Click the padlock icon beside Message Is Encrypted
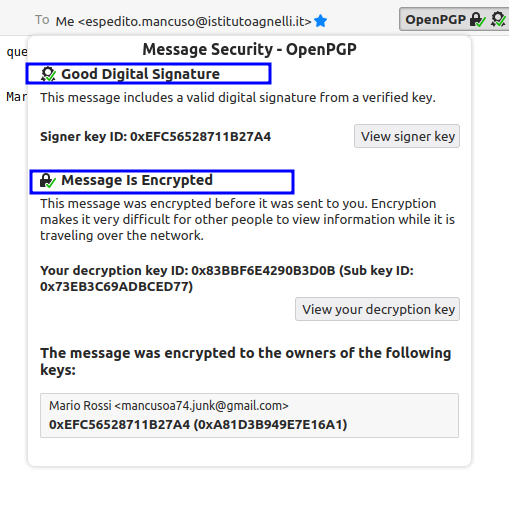The height and width of the screenshot is (521, 509). point(48,181)
